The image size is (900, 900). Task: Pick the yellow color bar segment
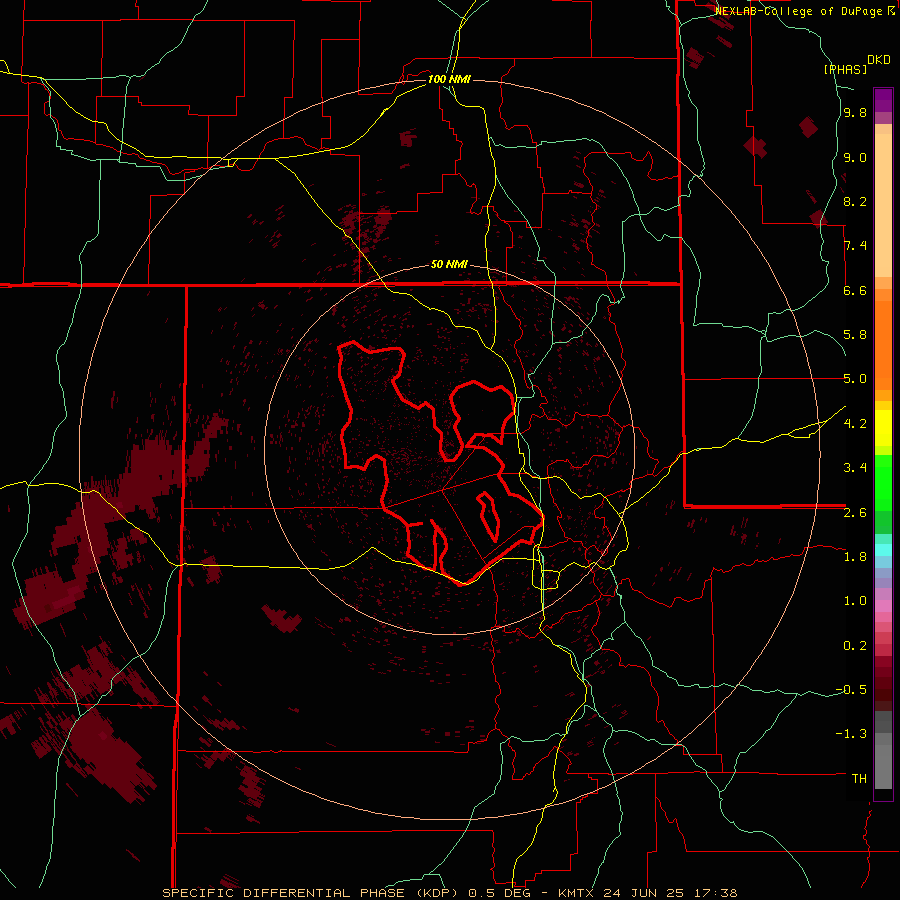tap(883, 428)
